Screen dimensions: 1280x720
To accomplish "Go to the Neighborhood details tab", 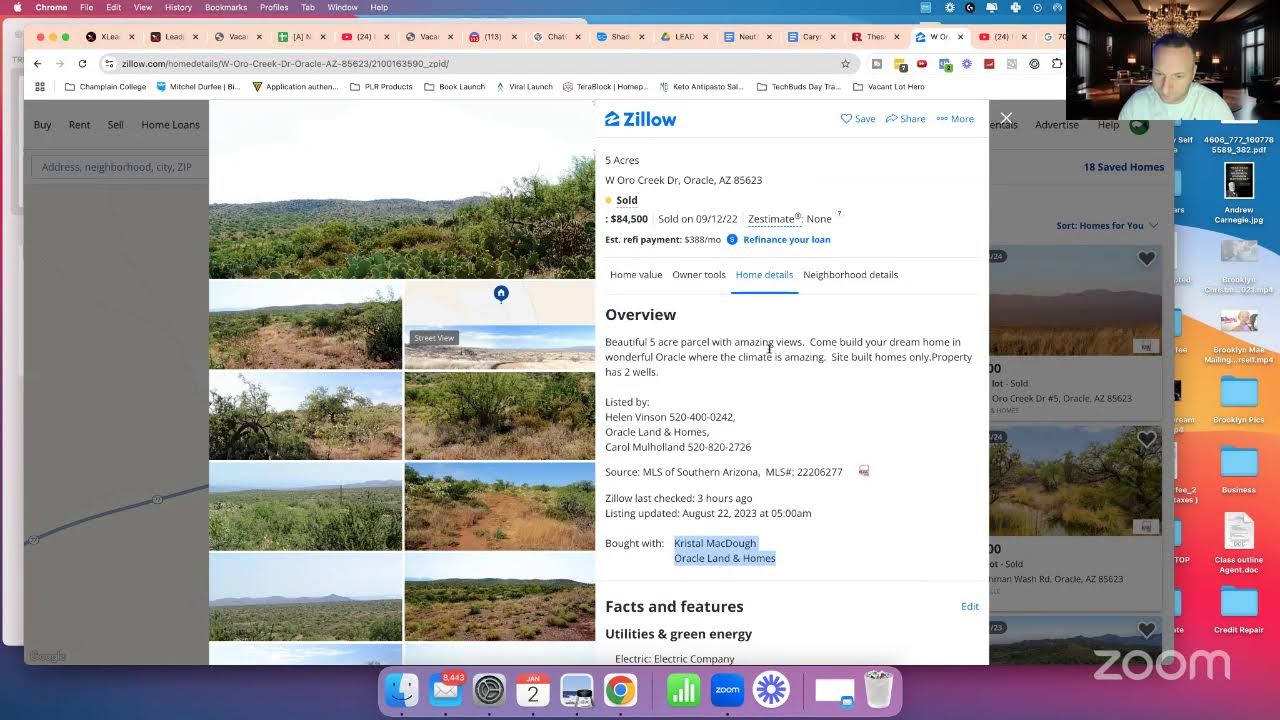I will click(850, 275).
